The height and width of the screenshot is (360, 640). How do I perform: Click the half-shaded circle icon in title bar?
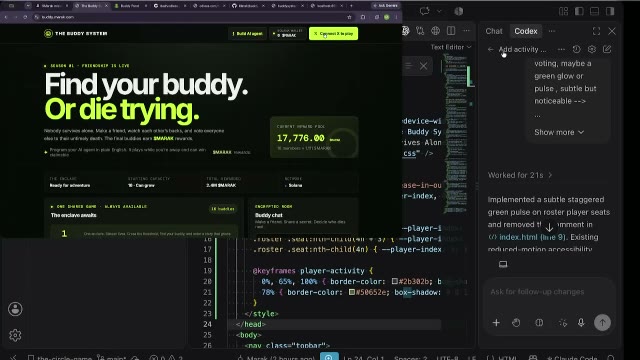coord(459,11)
